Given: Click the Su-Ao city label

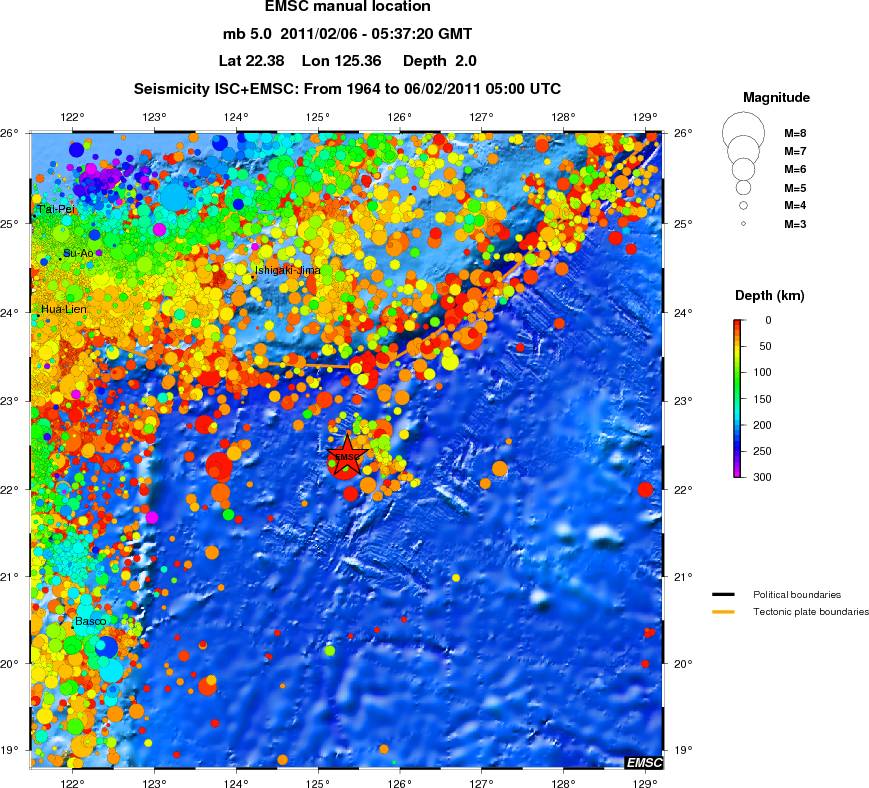Looking at the screenshot, I should [78, 253].
